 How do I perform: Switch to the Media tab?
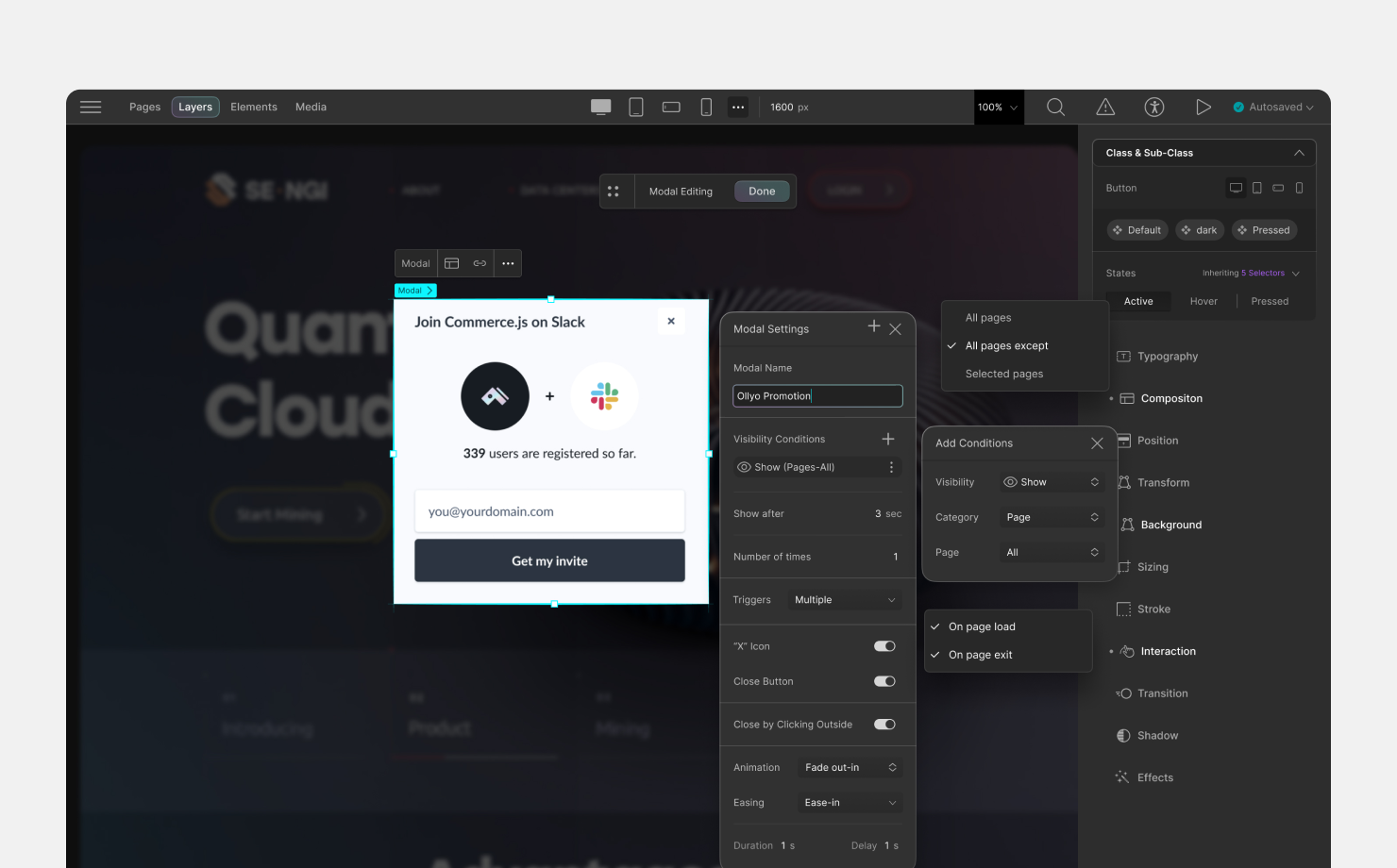coord(311,107)
